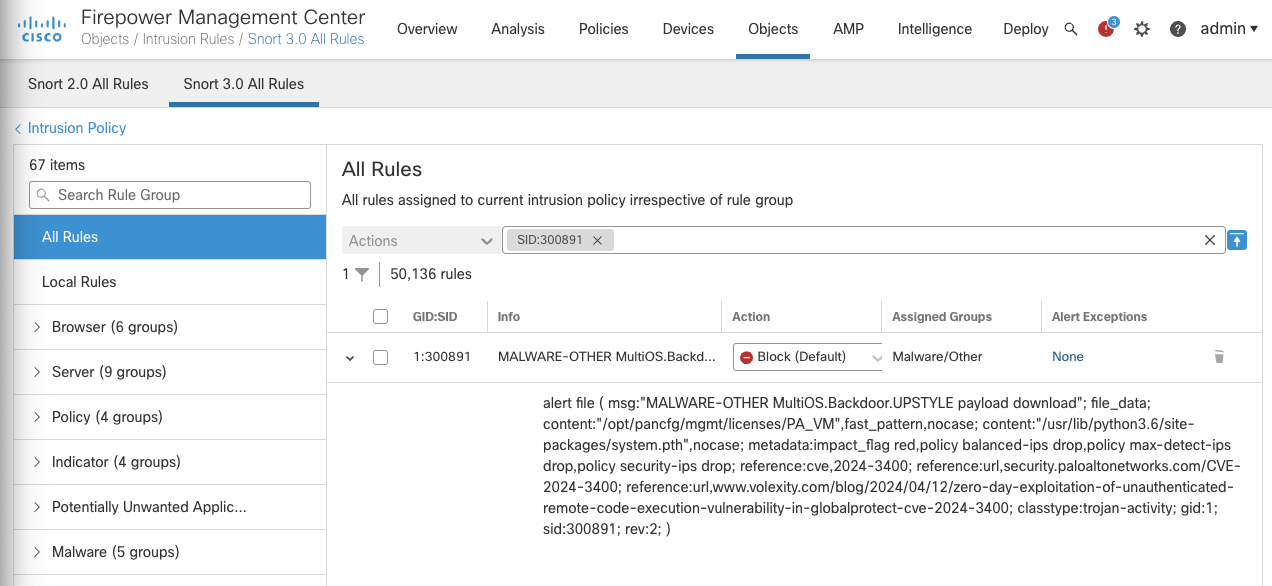Clear the filter bar with the X icon

point(1210,240)
